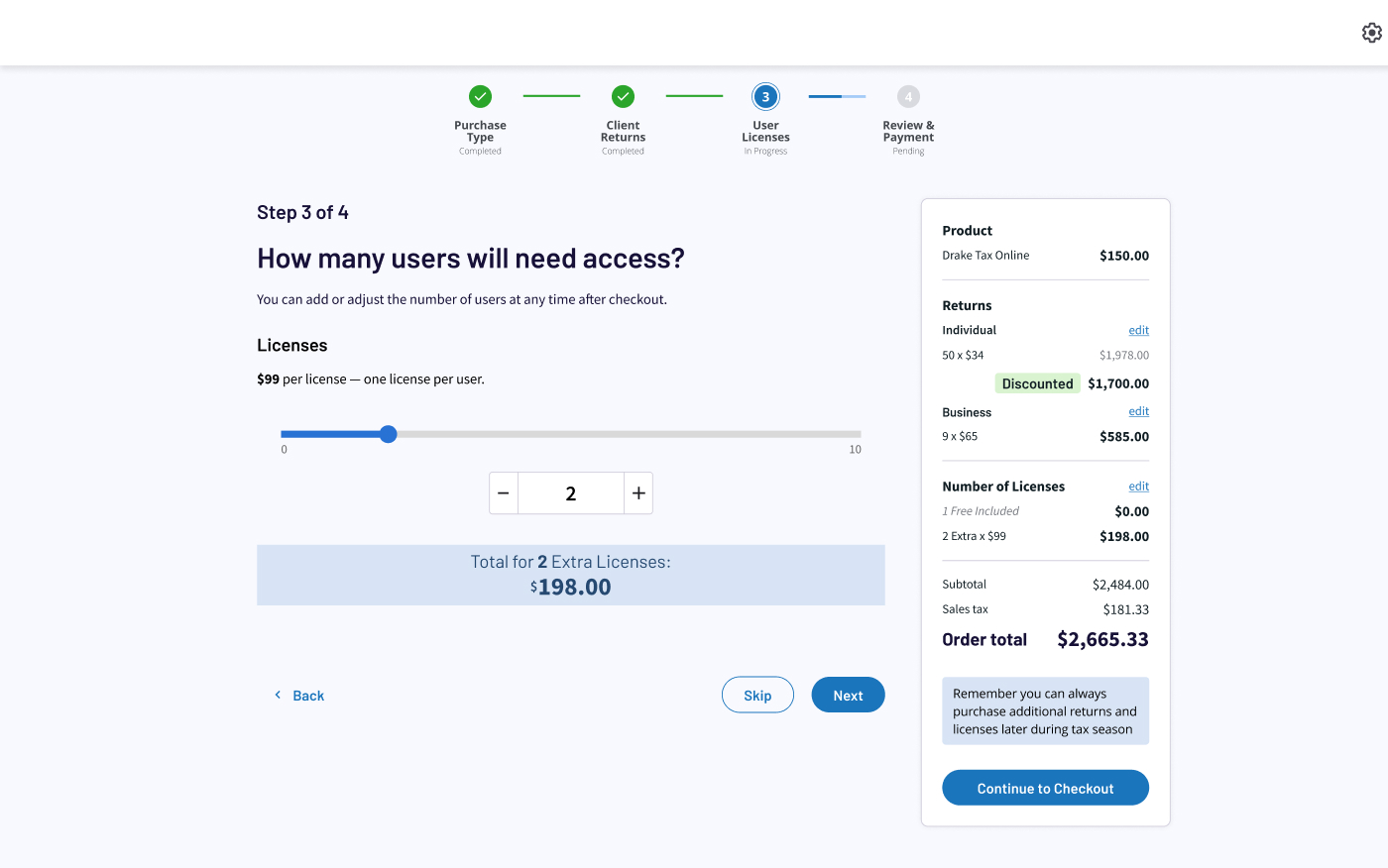Click the '9 x $65' line

tap(960, 436)
